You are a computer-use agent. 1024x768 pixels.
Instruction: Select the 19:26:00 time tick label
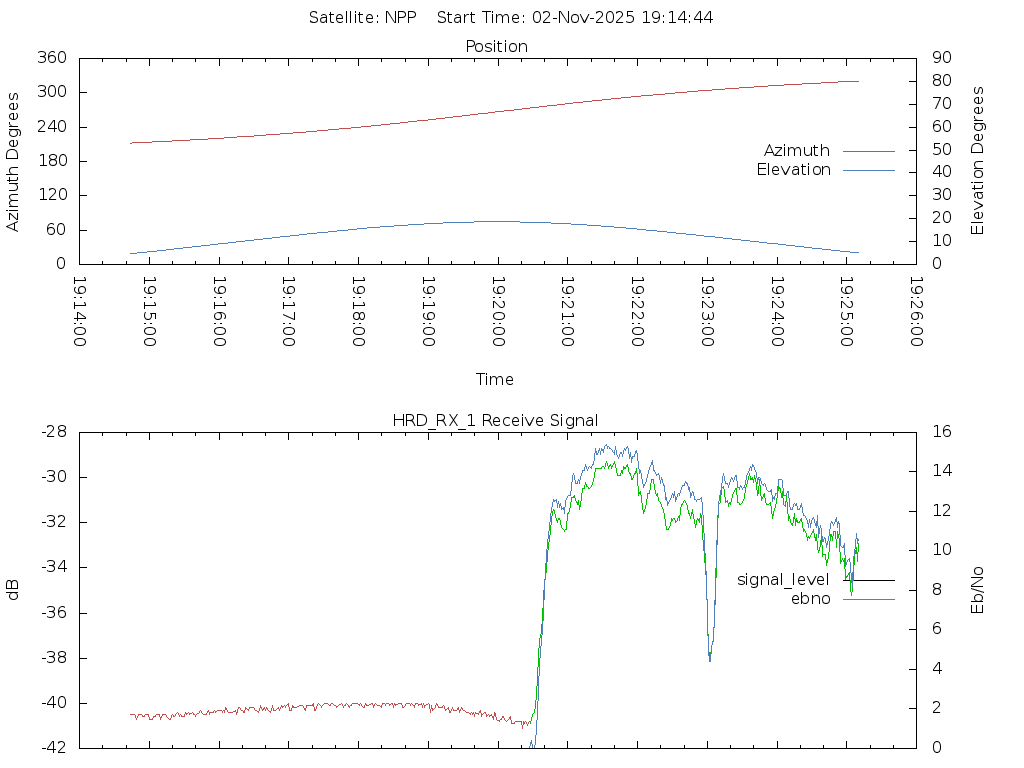tap(915, 312)
